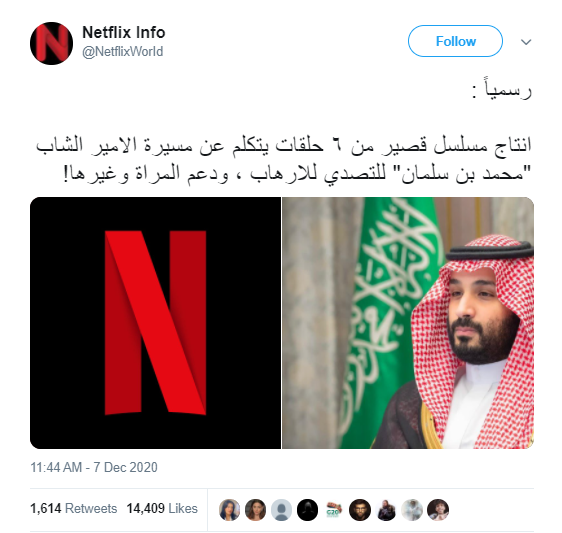Image resolution: width=562 pixels, height=533 pixels.
Task: Expand the tweet options chevron menu
Action: pos(526,42)
